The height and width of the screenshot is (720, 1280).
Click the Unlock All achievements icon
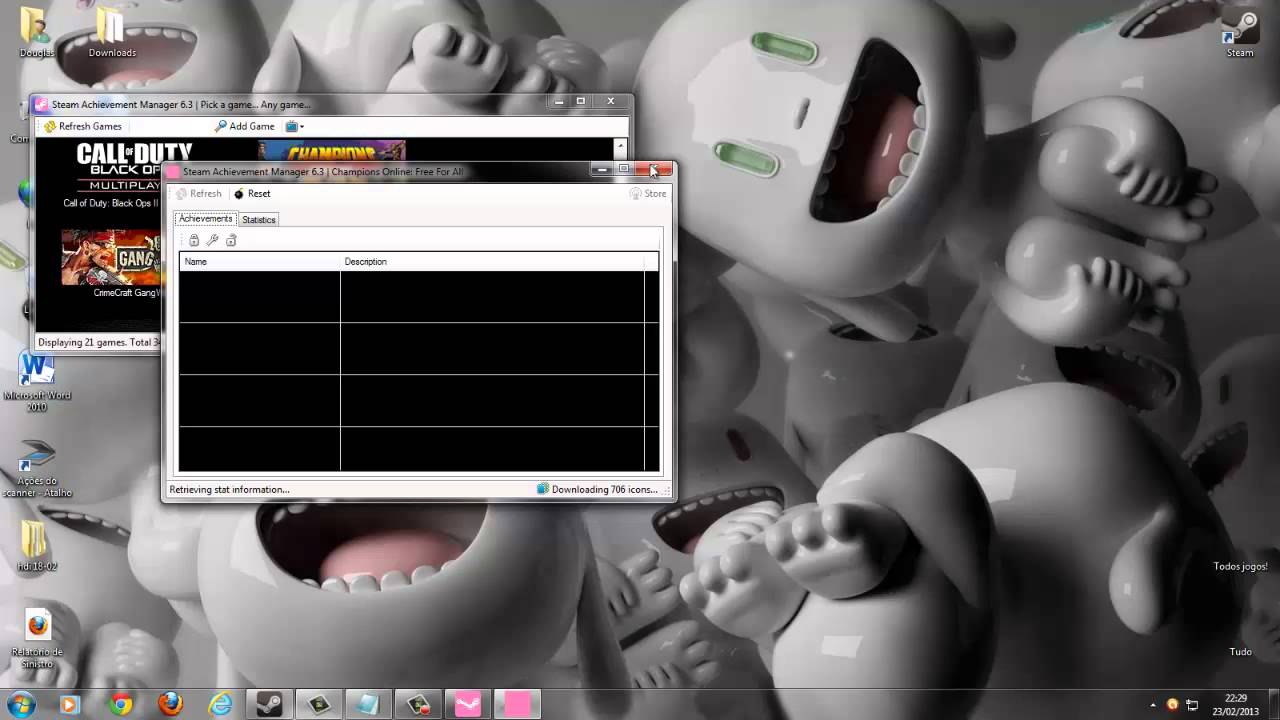231,240
